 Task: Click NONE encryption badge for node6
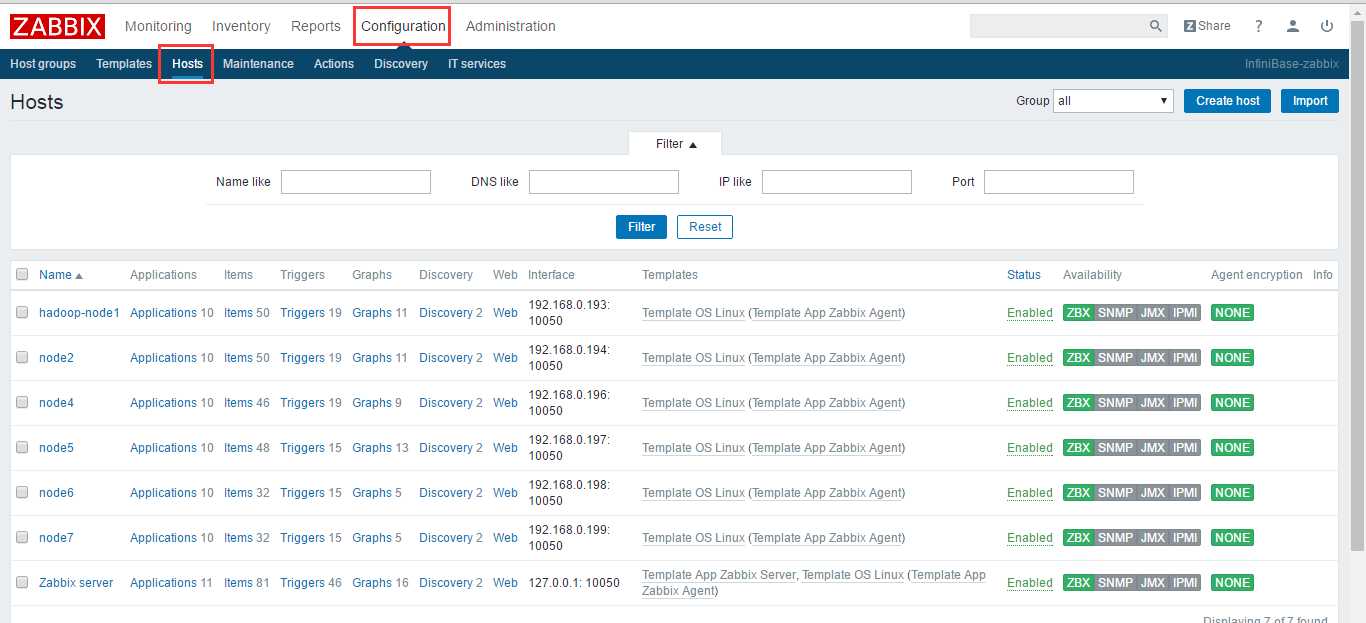(1232, 493)
